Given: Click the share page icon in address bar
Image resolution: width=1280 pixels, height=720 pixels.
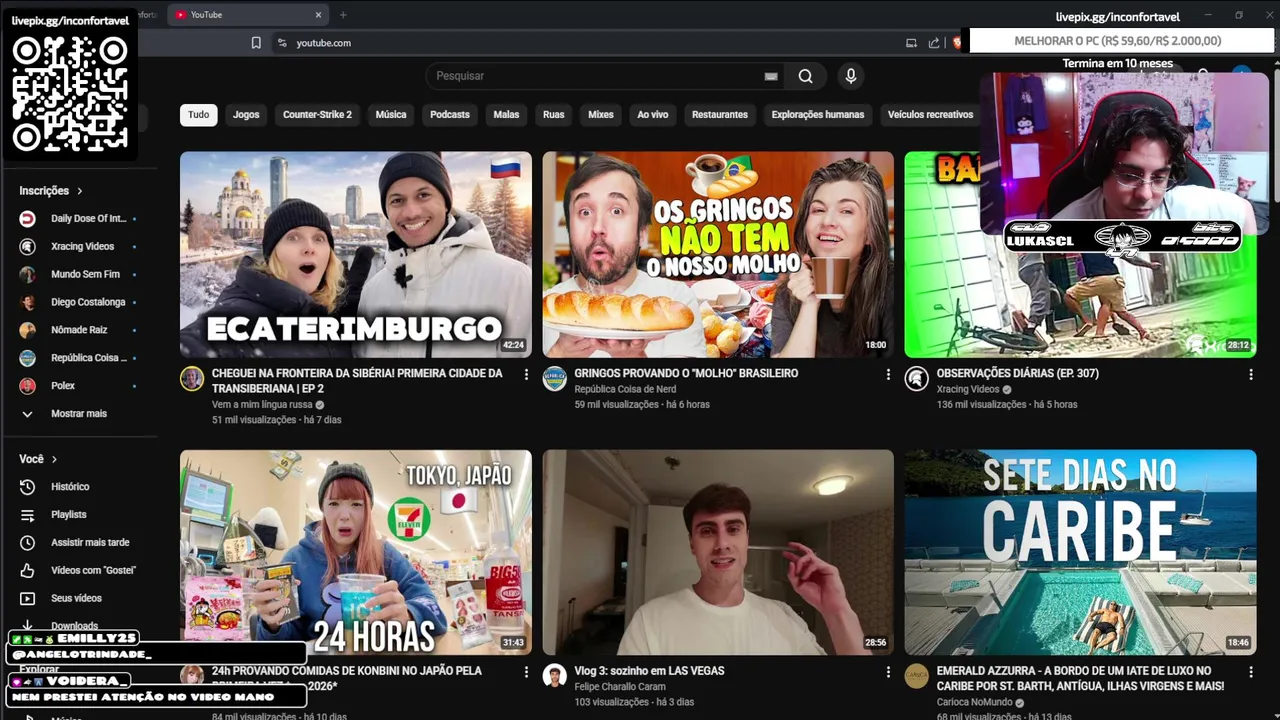Looking at the screenshot, I should coord(934,43).
